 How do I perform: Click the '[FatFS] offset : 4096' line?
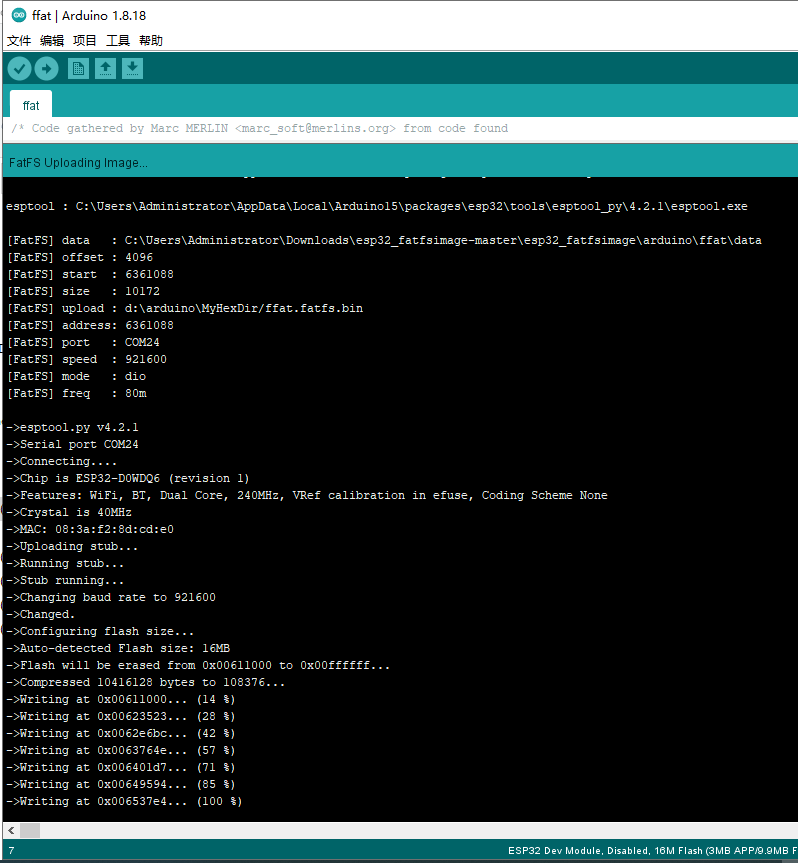tap(80, 258)
